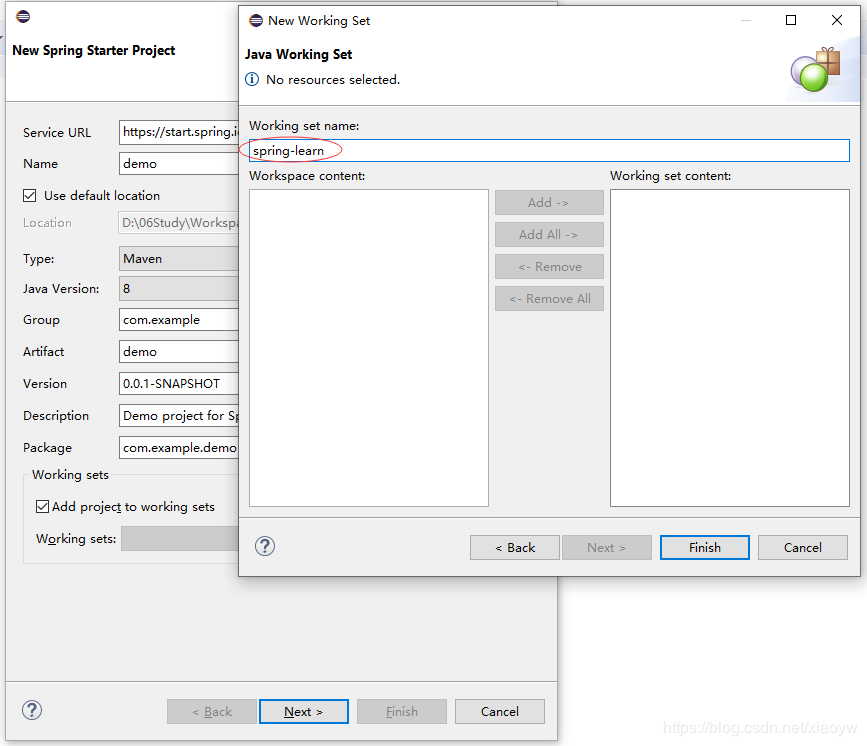Focus the Description field
Viewport: 867px width, 746px height.
[179, 415]
